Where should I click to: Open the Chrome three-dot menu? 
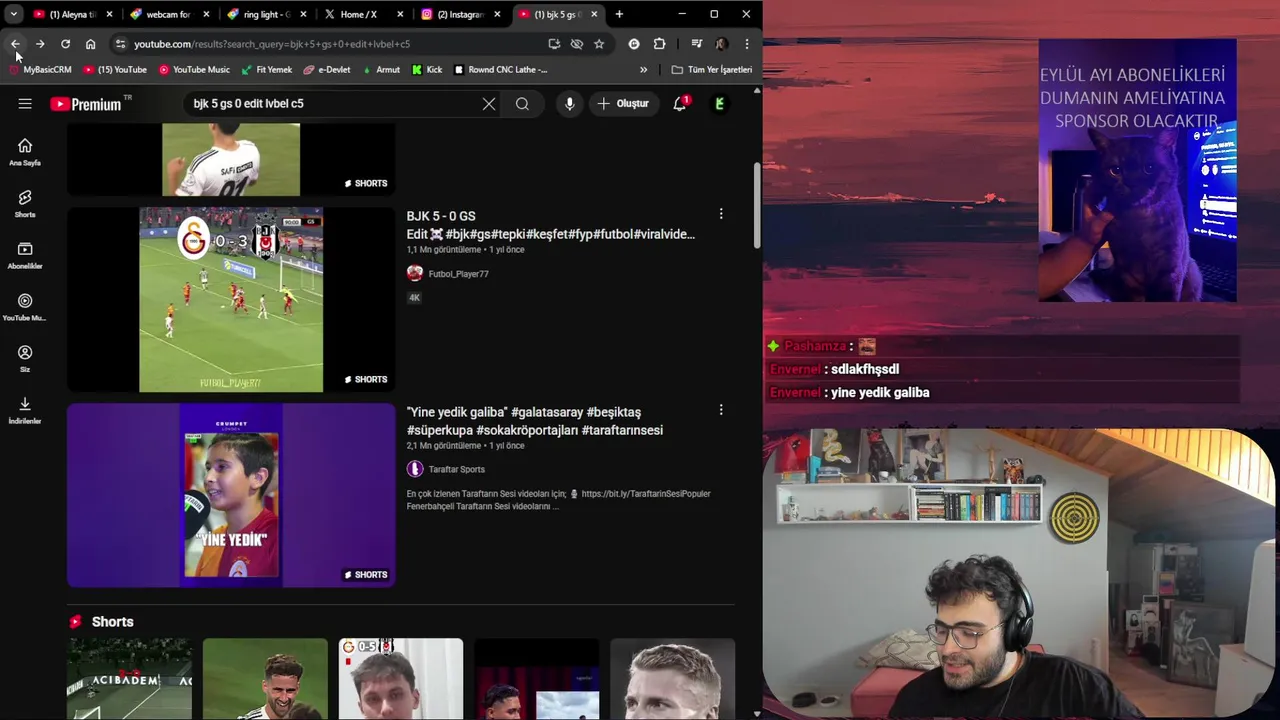click(x=746, y=44)
